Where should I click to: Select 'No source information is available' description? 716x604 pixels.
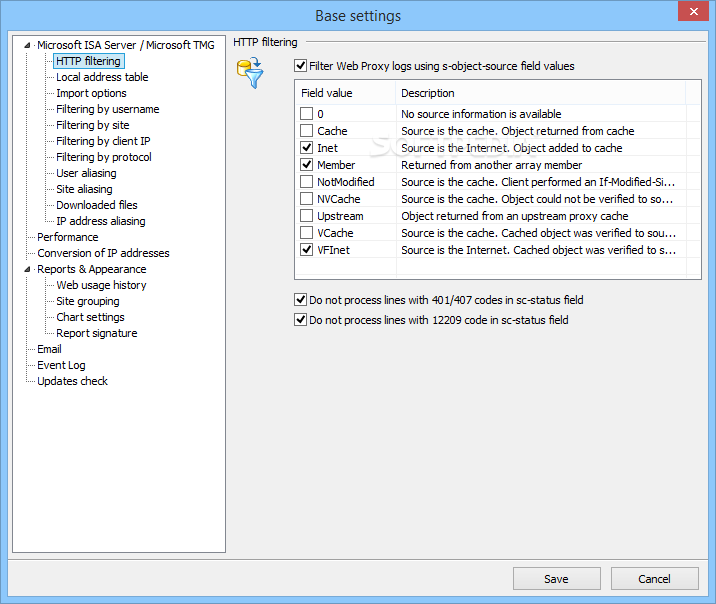click(x=481, y=114)
